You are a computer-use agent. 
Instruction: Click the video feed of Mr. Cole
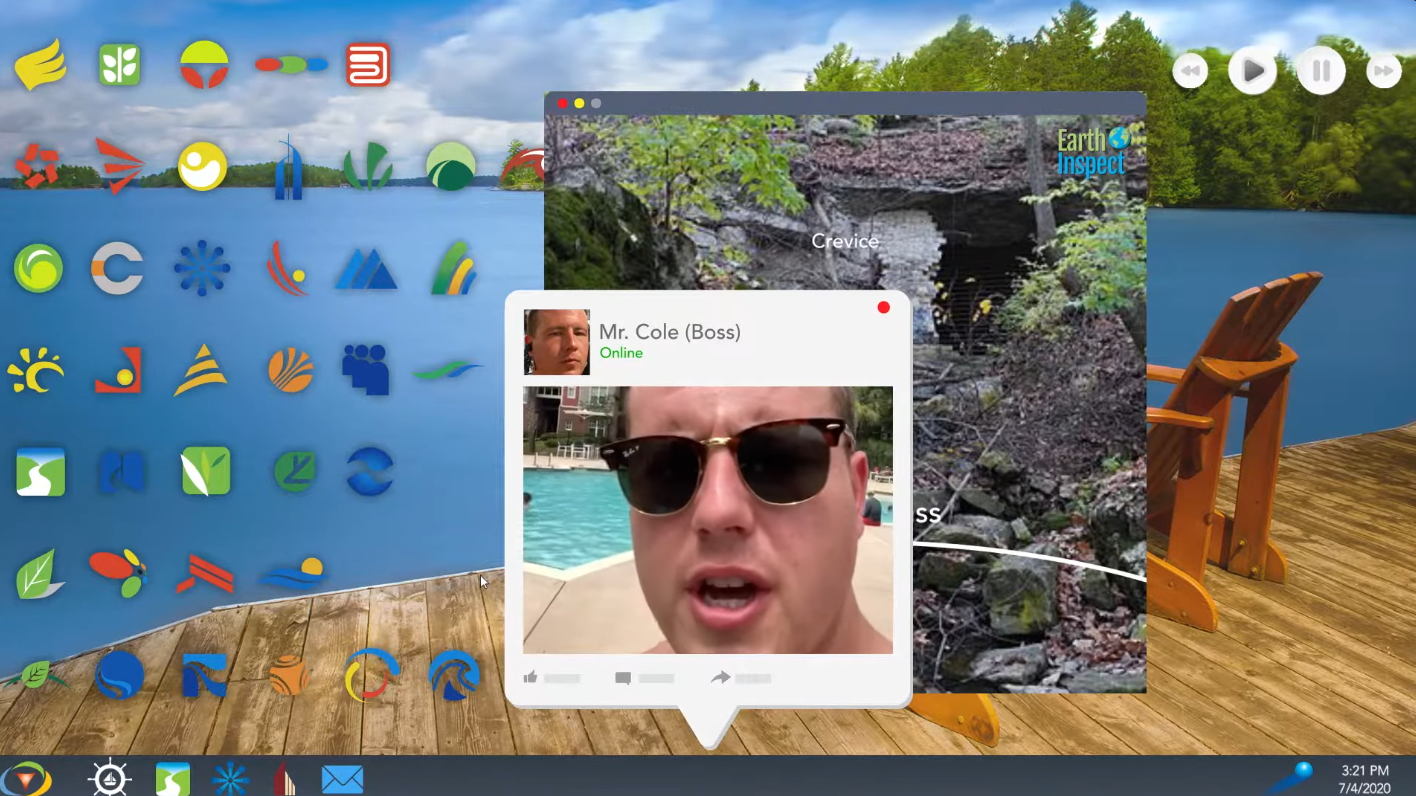click(x=708, y=520)
